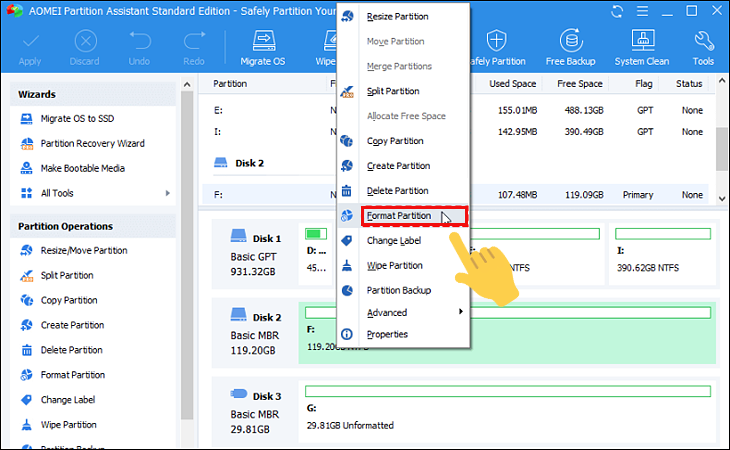The image size is (730, 450).
Task: Click the Redo arrow icon
Action: point(194,41)
